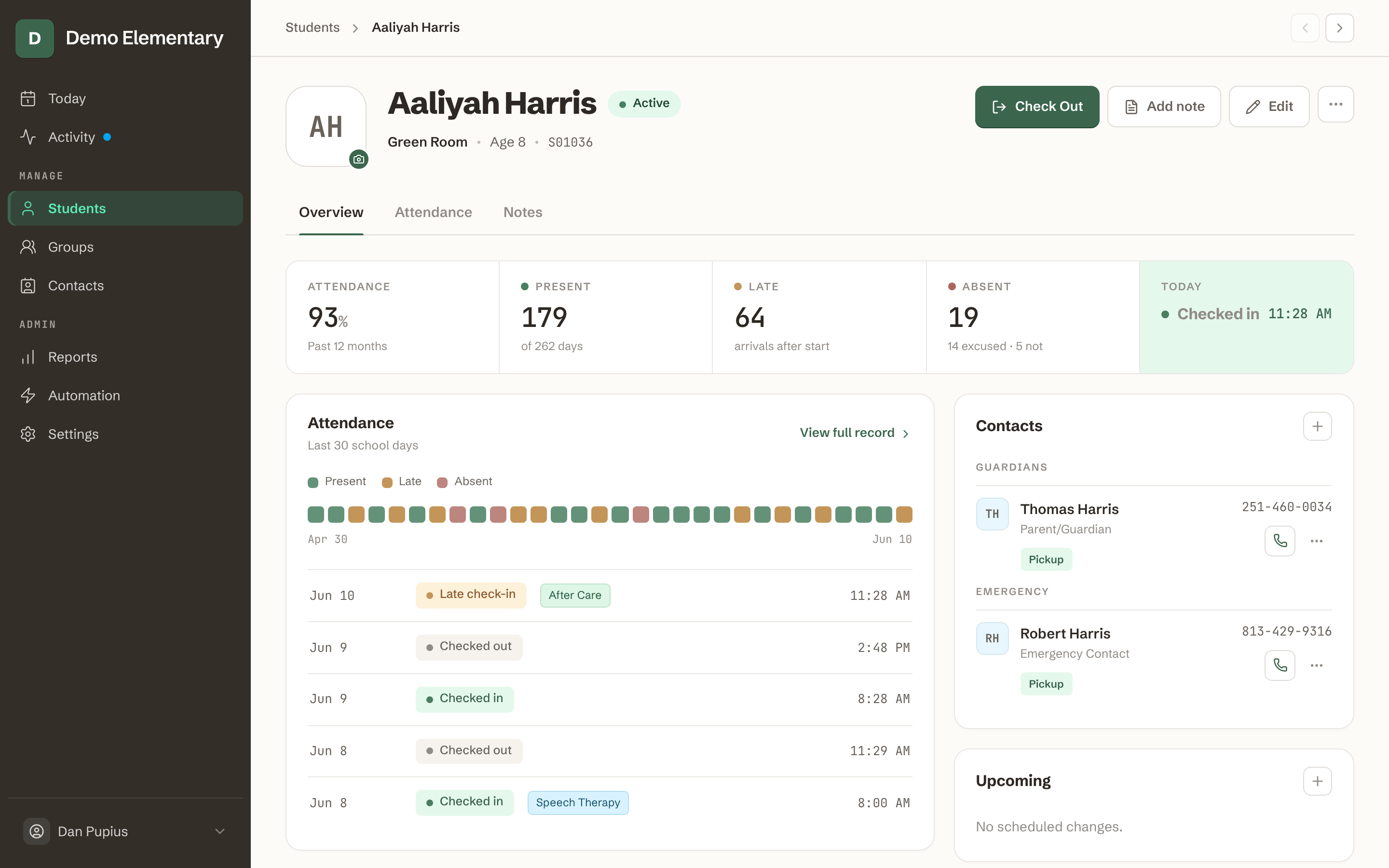Screen dimensions: 1389x868
Task: Click the Present legend swatch
Action: pos(313,482)
